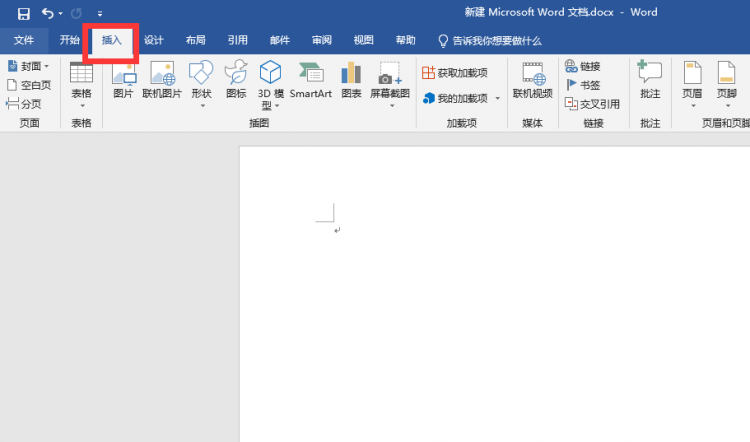The height and width of the screenshot is (442, 750).
Task: Insert a cross-reference via 交叉引用
Action: (592, 104)
